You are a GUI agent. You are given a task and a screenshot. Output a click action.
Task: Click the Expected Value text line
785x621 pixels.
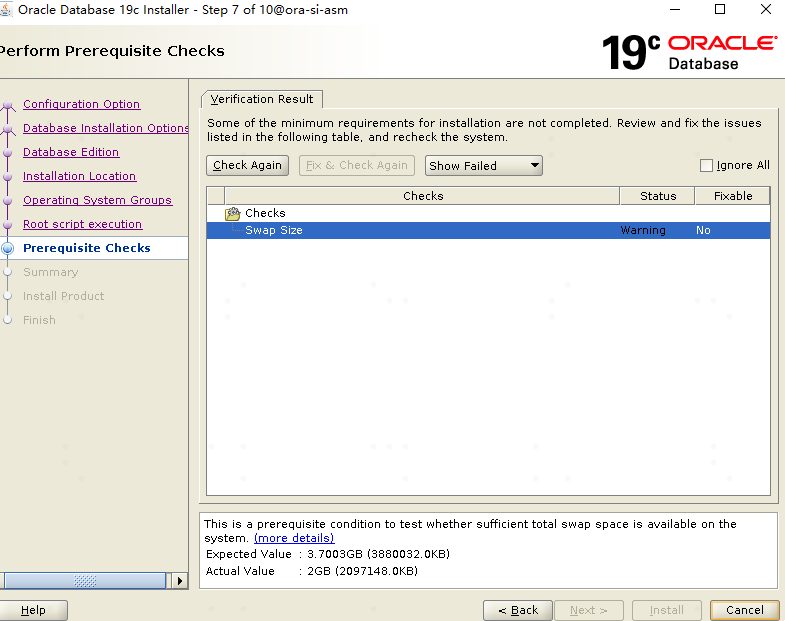click(328, 554)
